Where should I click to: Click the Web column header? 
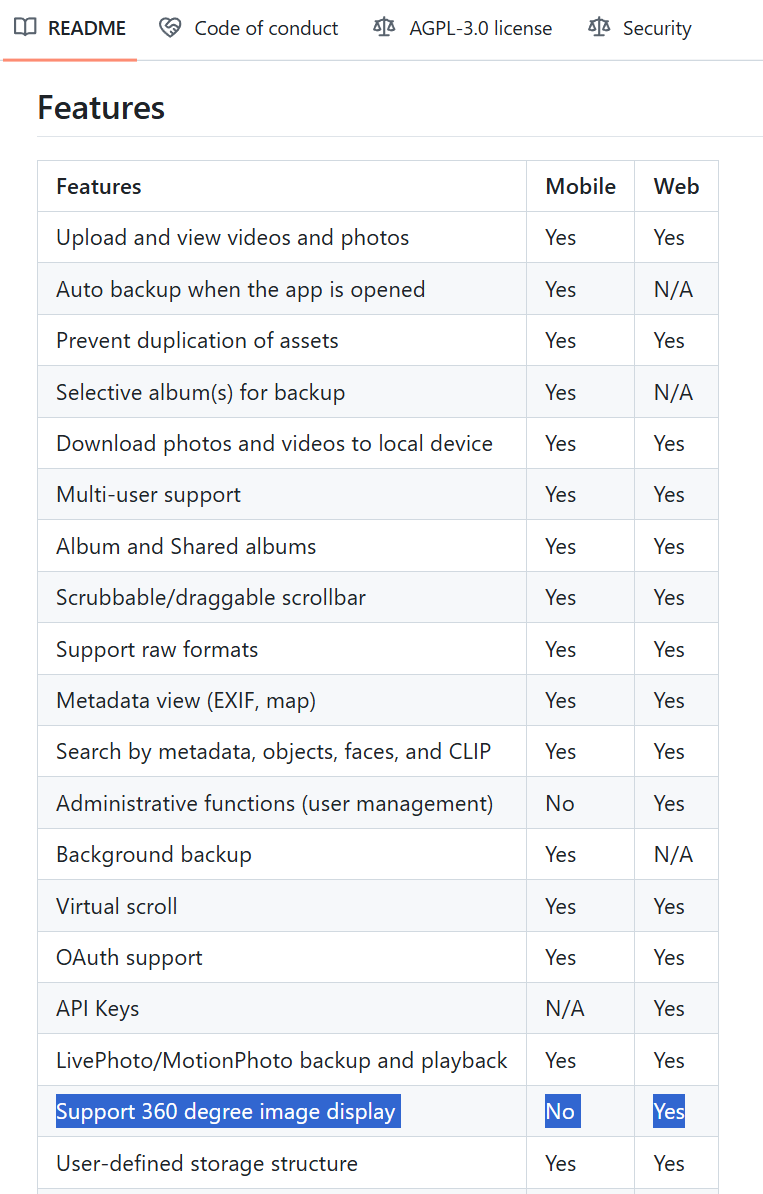click(x=676, y=186)
